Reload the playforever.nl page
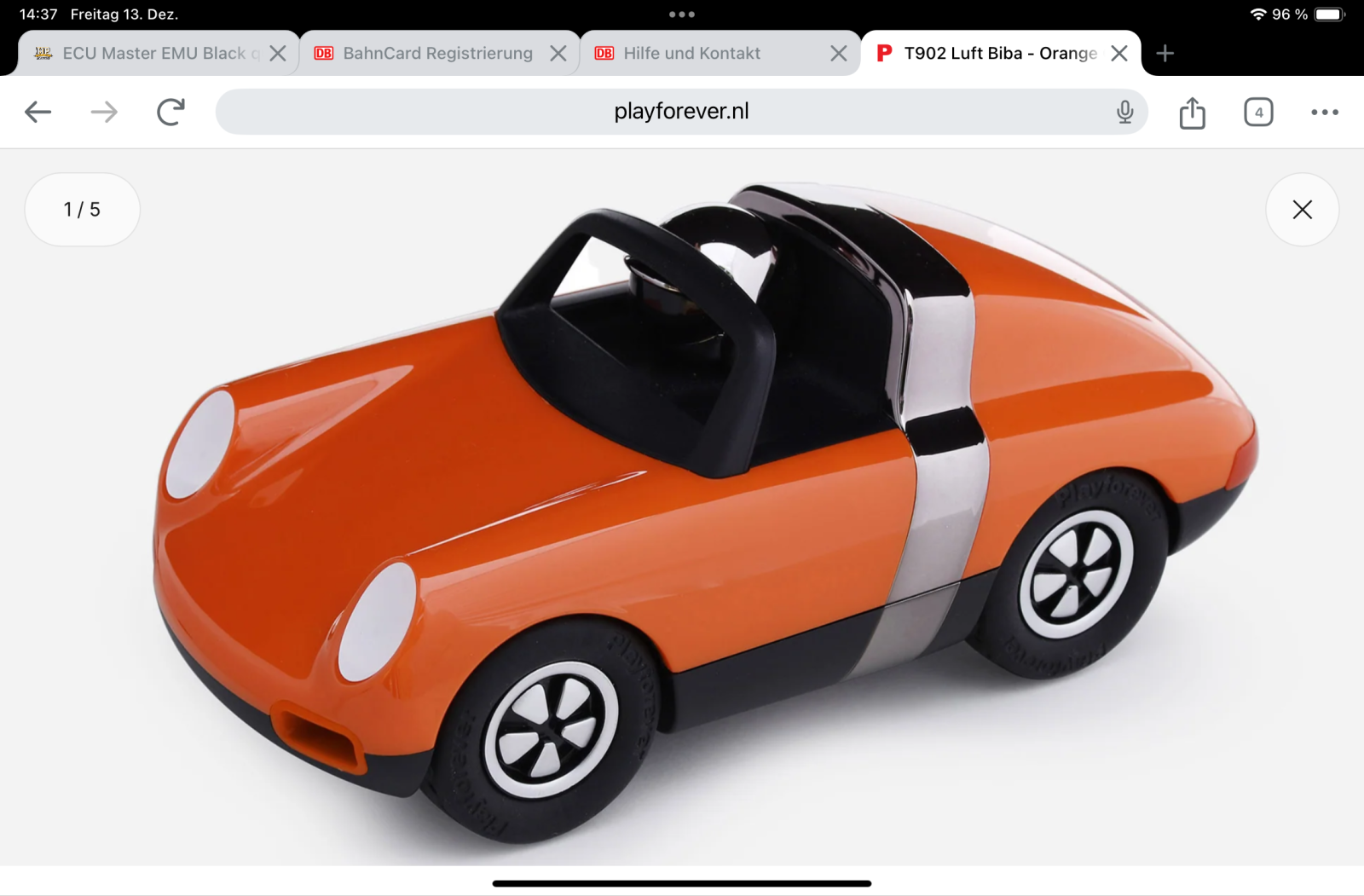This screenshot has height=896, width=1364. pyautogui.click(x=170, y=112)
